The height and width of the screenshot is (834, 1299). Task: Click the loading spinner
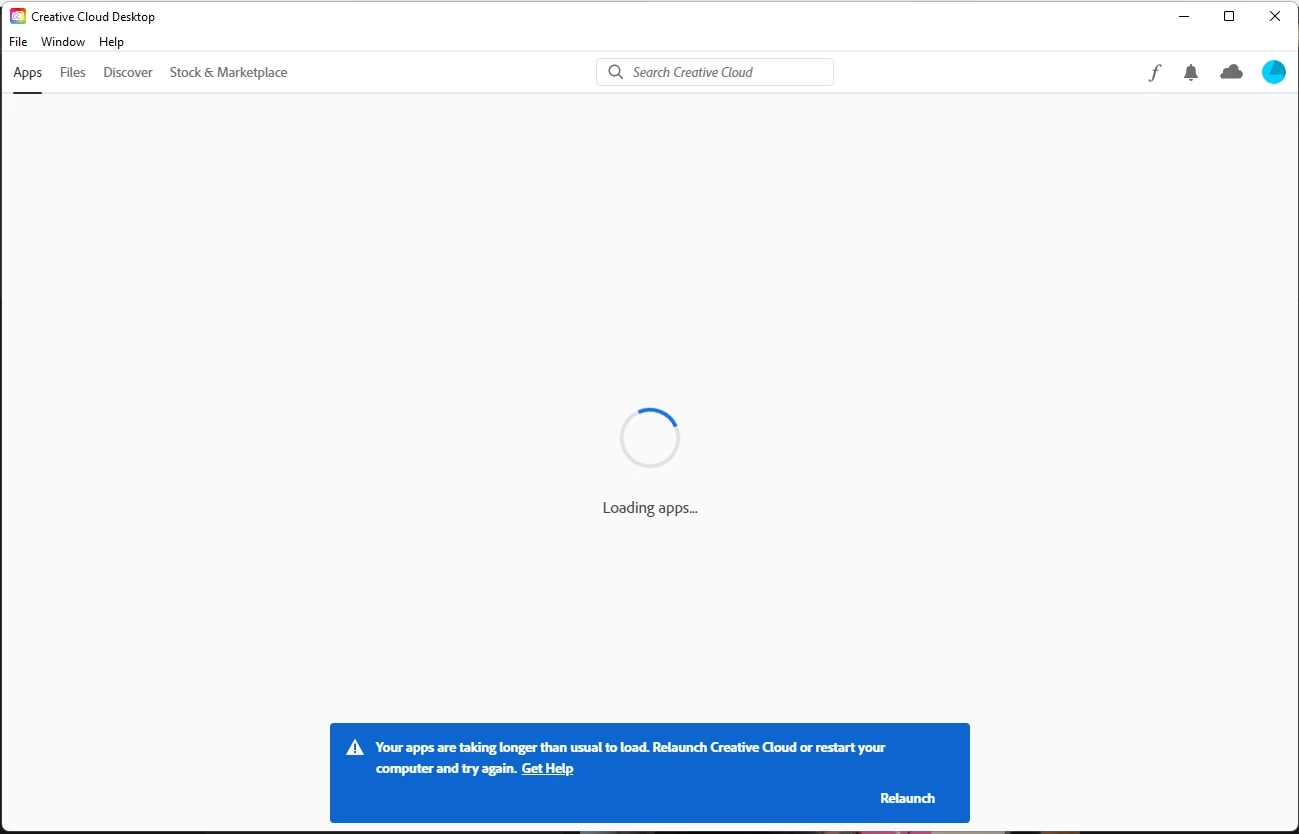(650, 438)
